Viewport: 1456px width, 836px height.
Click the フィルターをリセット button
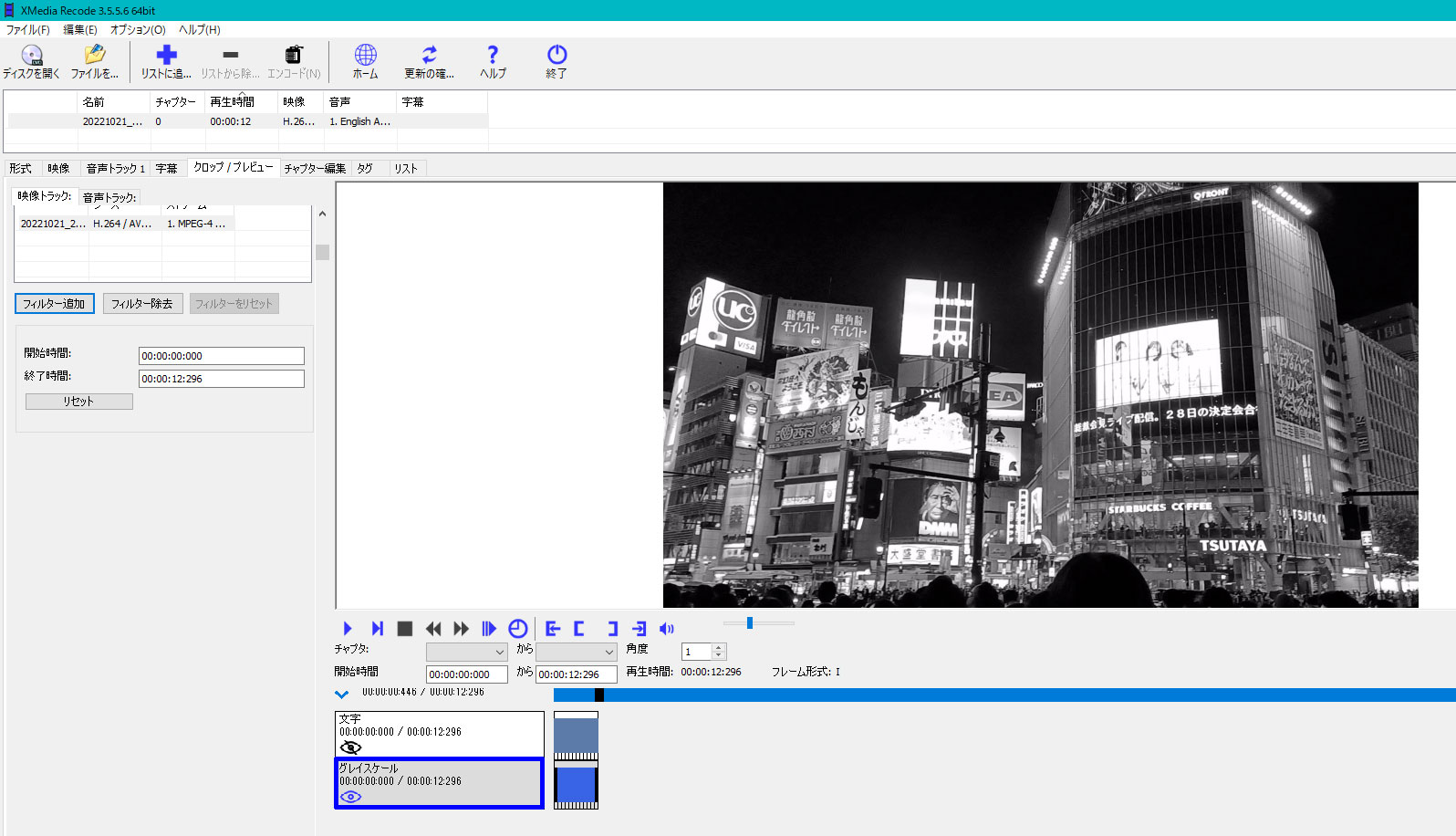(234, 304)
